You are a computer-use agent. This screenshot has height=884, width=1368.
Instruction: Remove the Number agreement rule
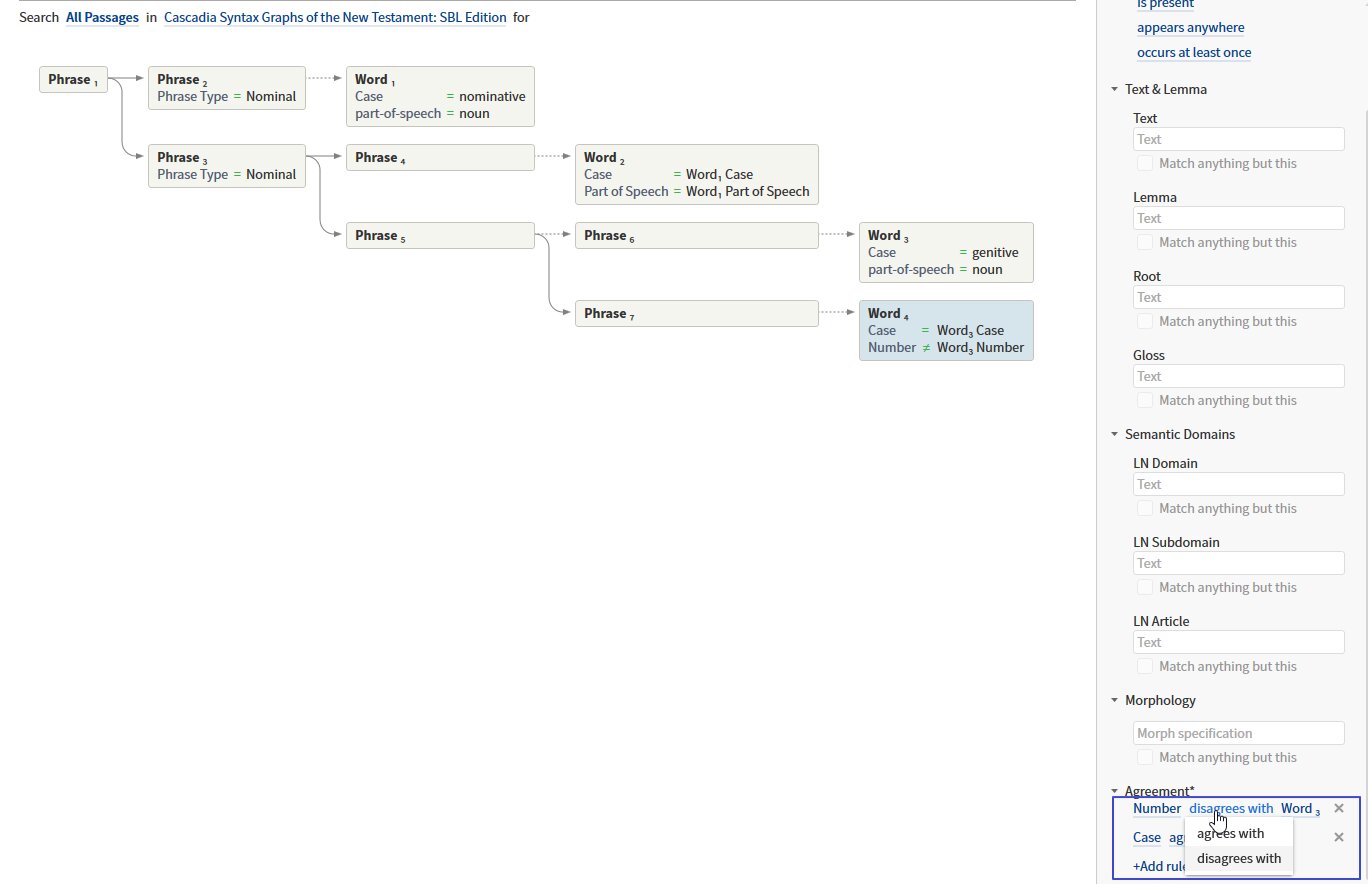click(x=1339, y=808)
